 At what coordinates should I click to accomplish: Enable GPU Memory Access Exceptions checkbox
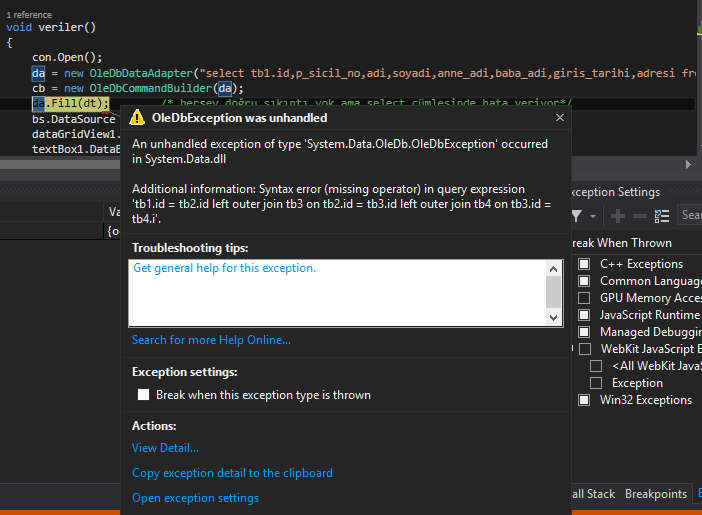(x=584, y=298)
